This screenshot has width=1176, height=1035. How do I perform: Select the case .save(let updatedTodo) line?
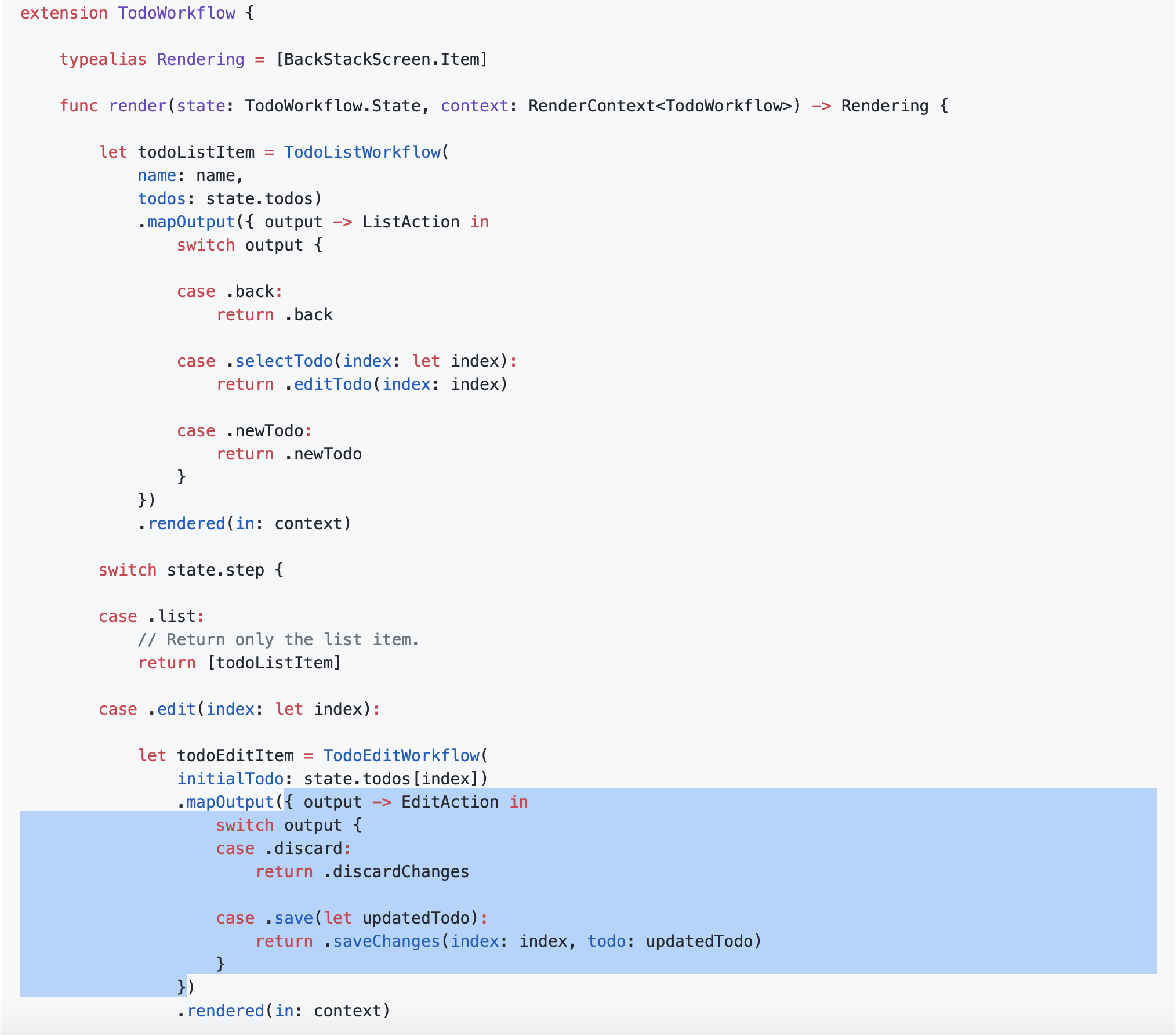tap(350, 917)
